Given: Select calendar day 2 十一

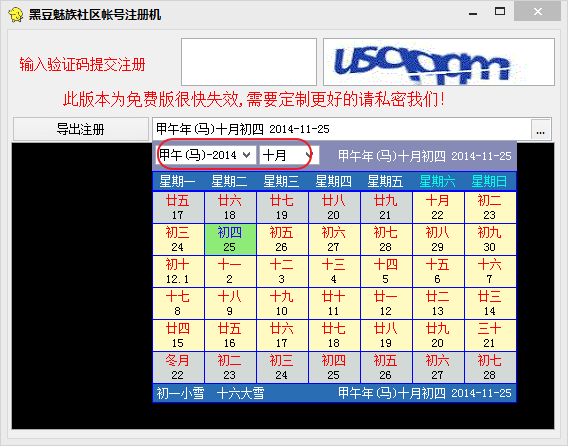Looking at the screenshot, I should tap(230, 271).
